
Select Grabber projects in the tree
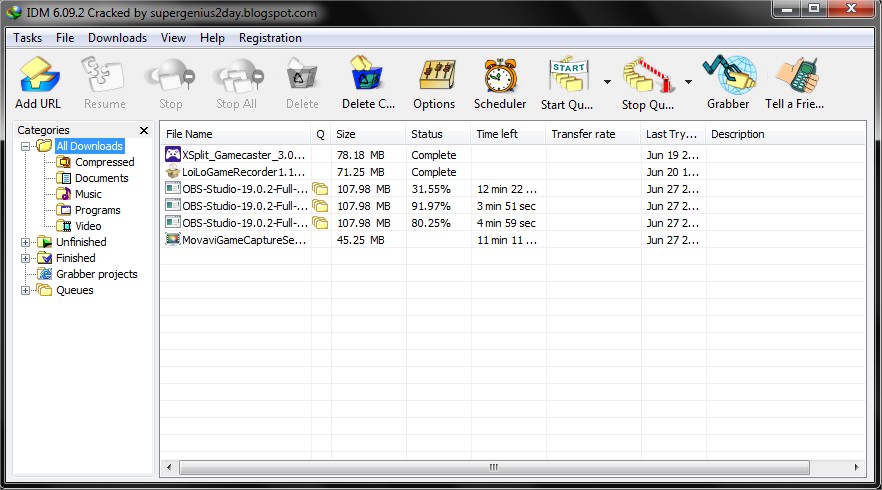96,274
